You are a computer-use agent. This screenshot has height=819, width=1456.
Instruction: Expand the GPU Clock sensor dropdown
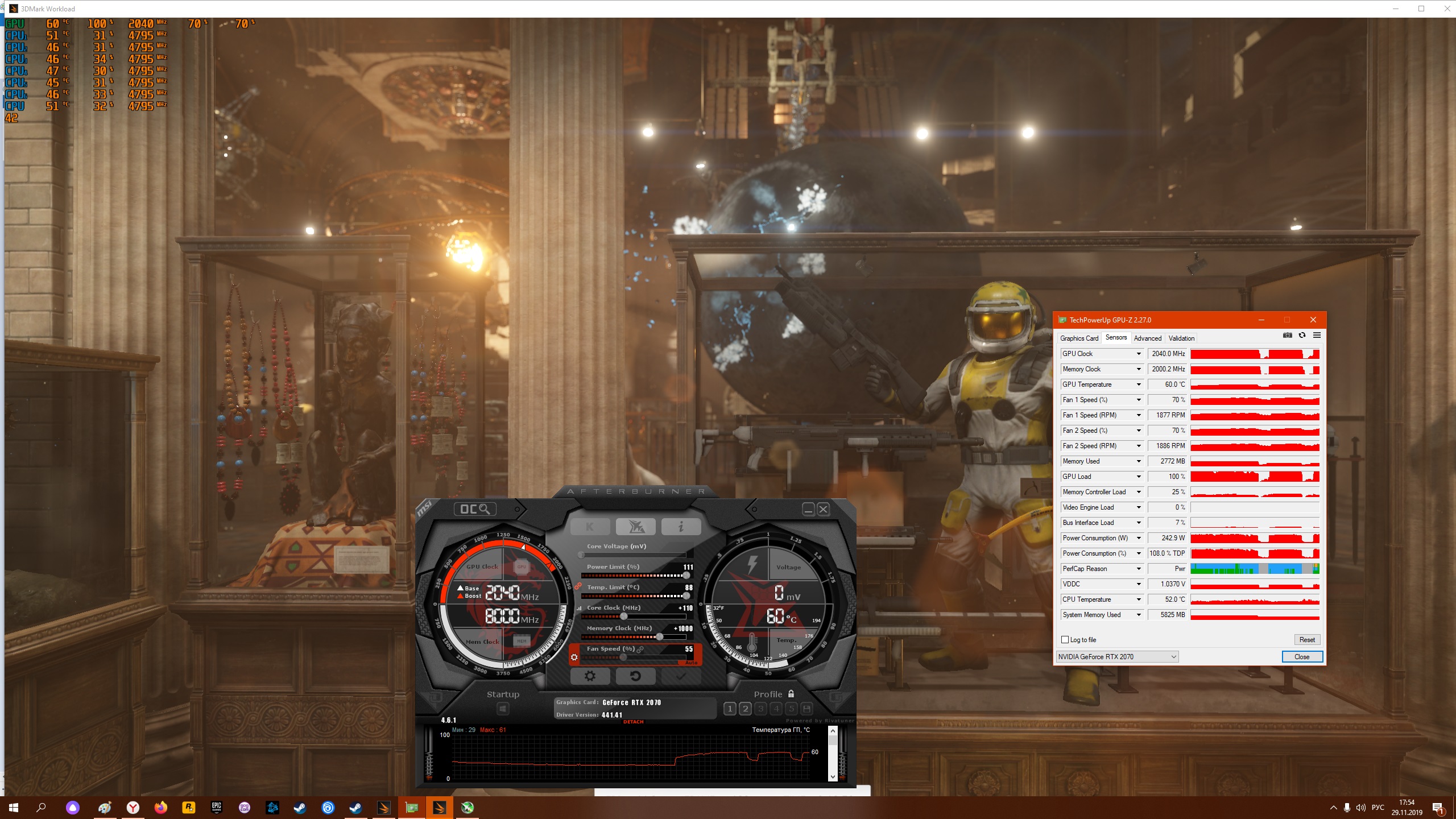pos(1139,354)
